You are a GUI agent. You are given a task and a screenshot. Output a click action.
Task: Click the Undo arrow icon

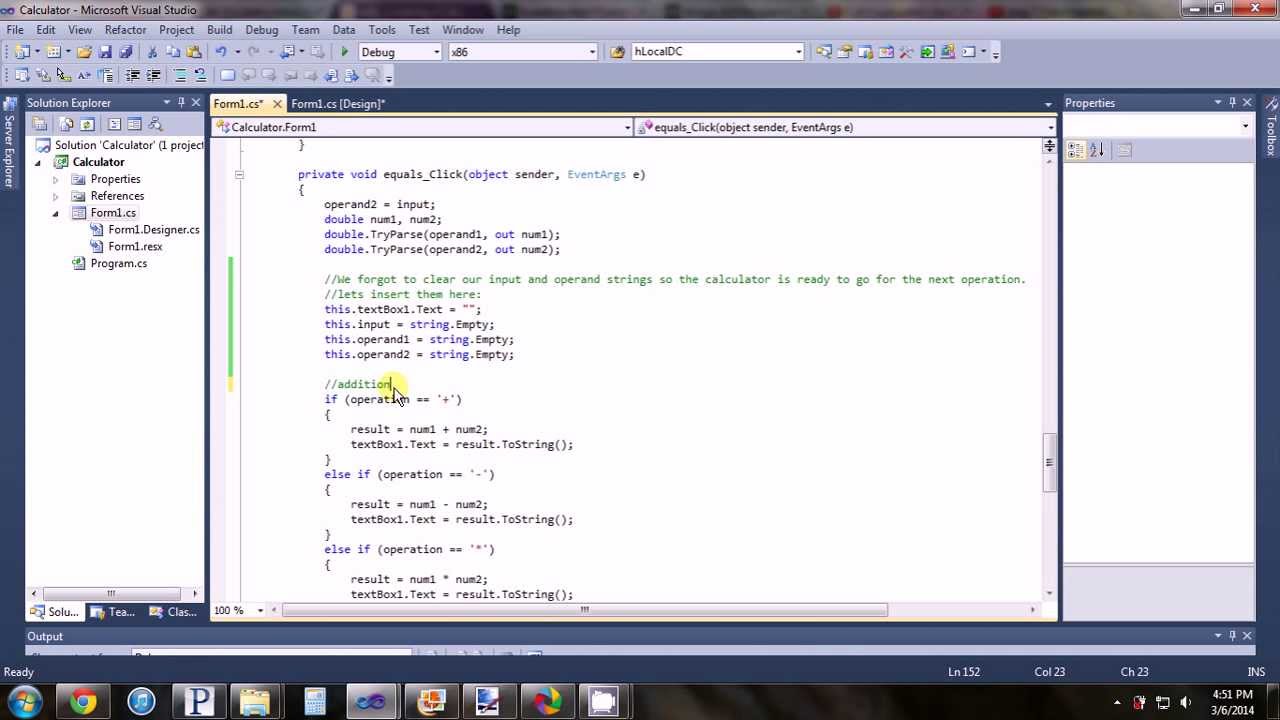point(221,52)
